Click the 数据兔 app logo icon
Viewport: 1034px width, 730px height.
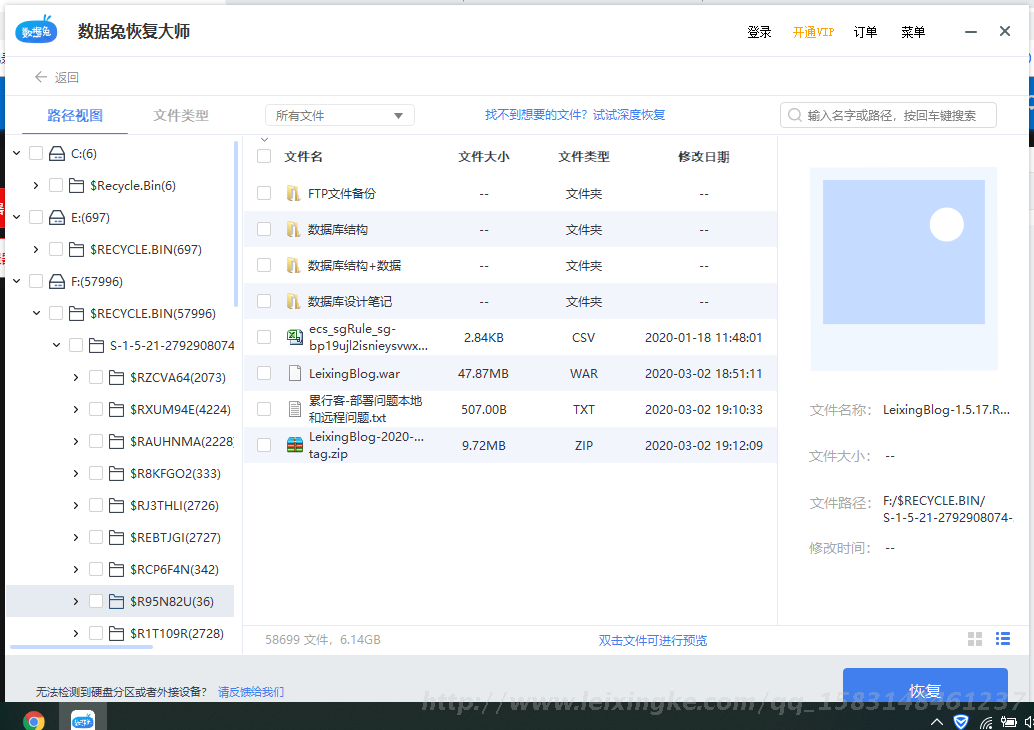pos(36,31)
